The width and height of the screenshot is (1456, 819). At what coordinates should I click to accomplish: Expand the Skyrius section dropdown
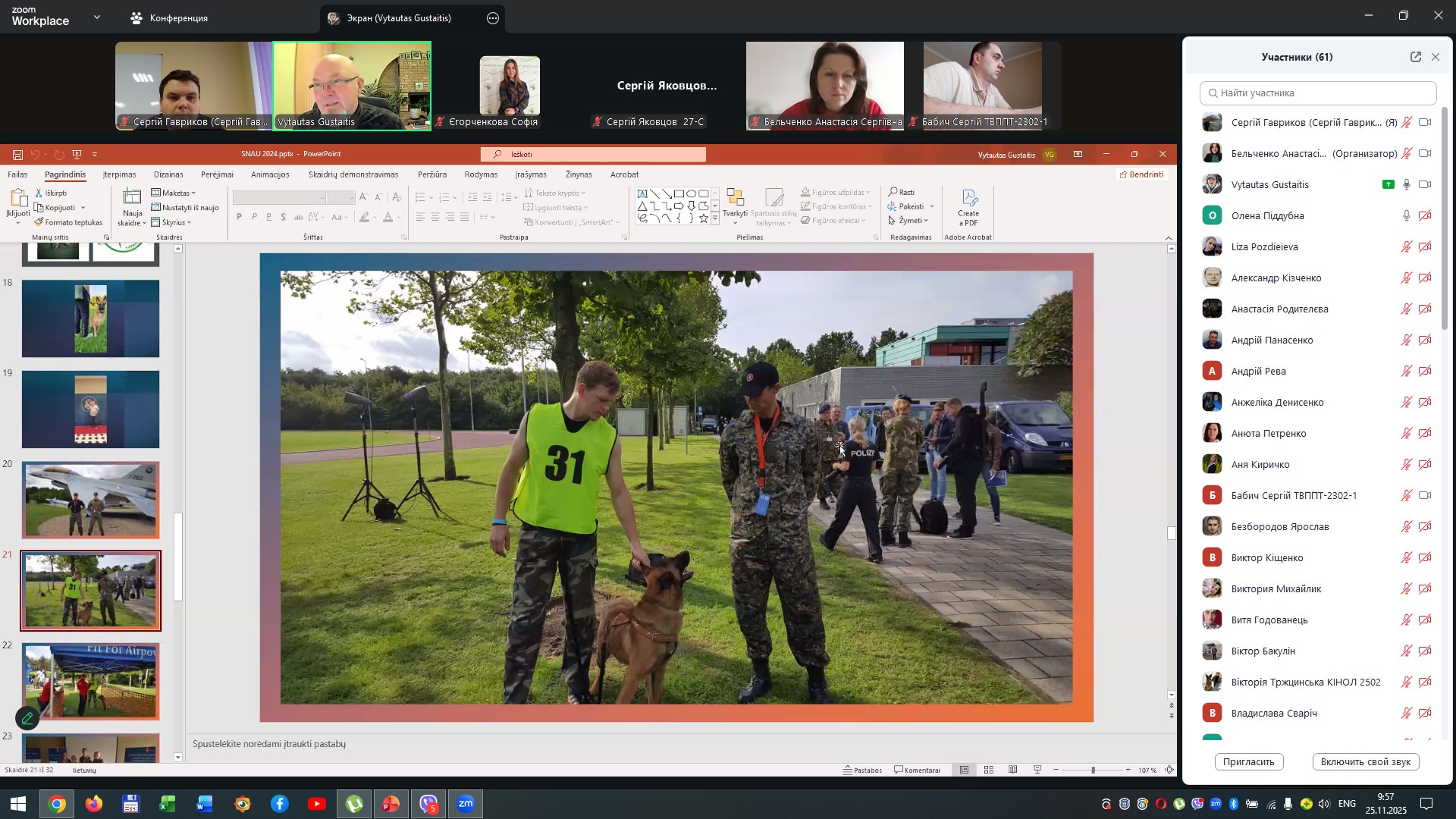pos(171,222)
